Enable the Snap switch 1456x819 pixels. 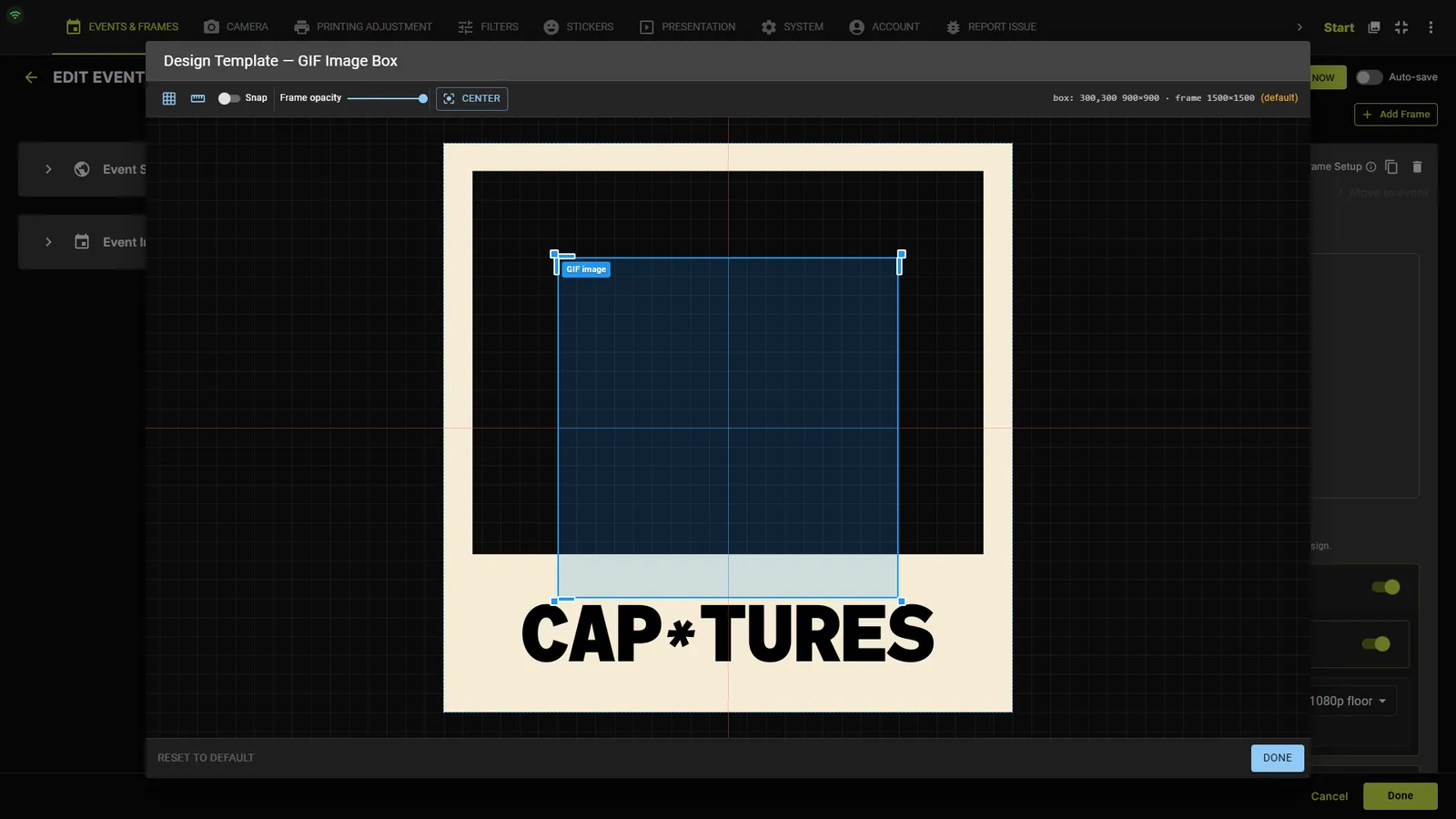[228, 98]
